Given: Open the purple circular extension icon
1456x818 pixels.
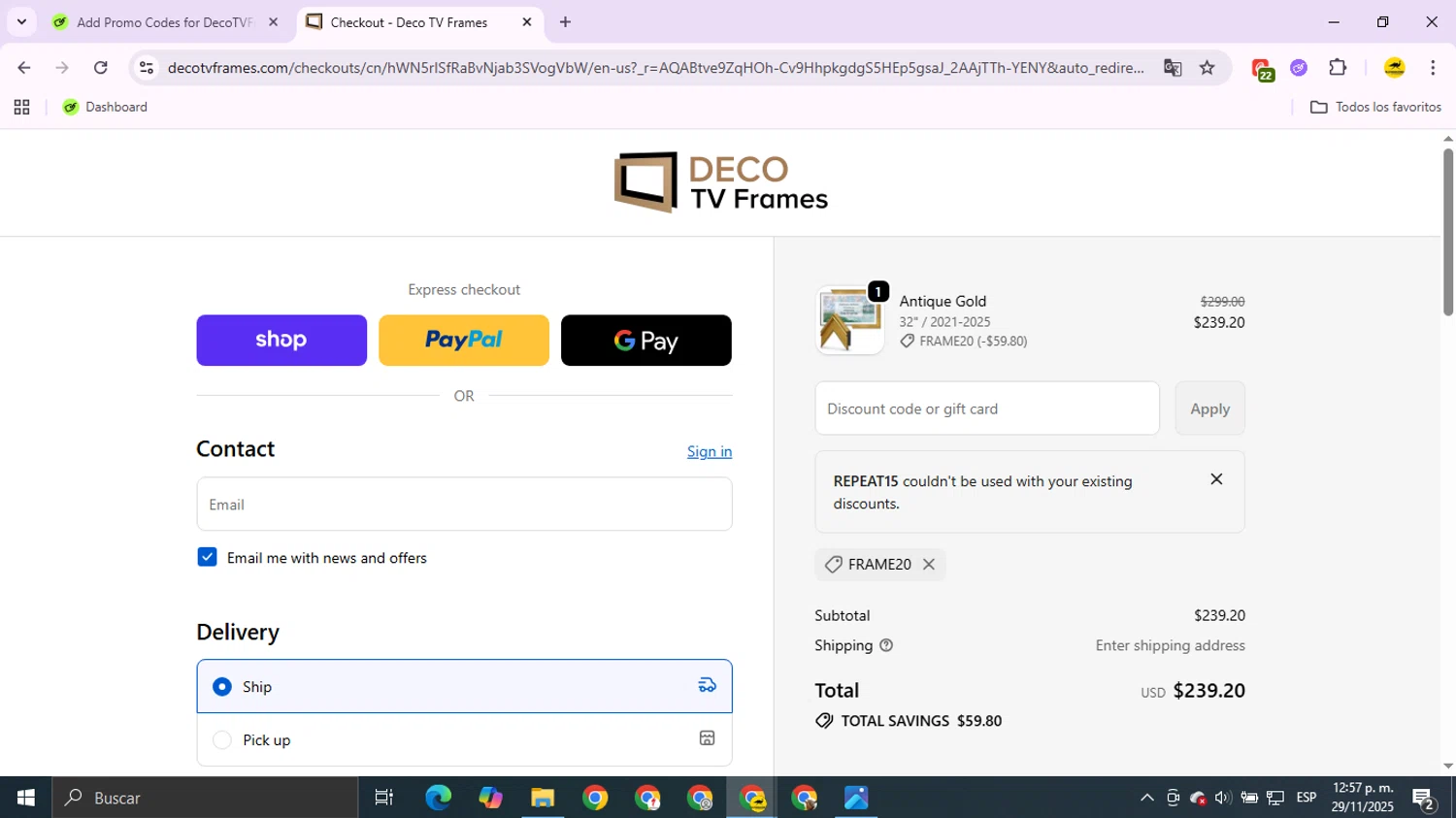Looking at the screenshot, I should click(1299, 68).
